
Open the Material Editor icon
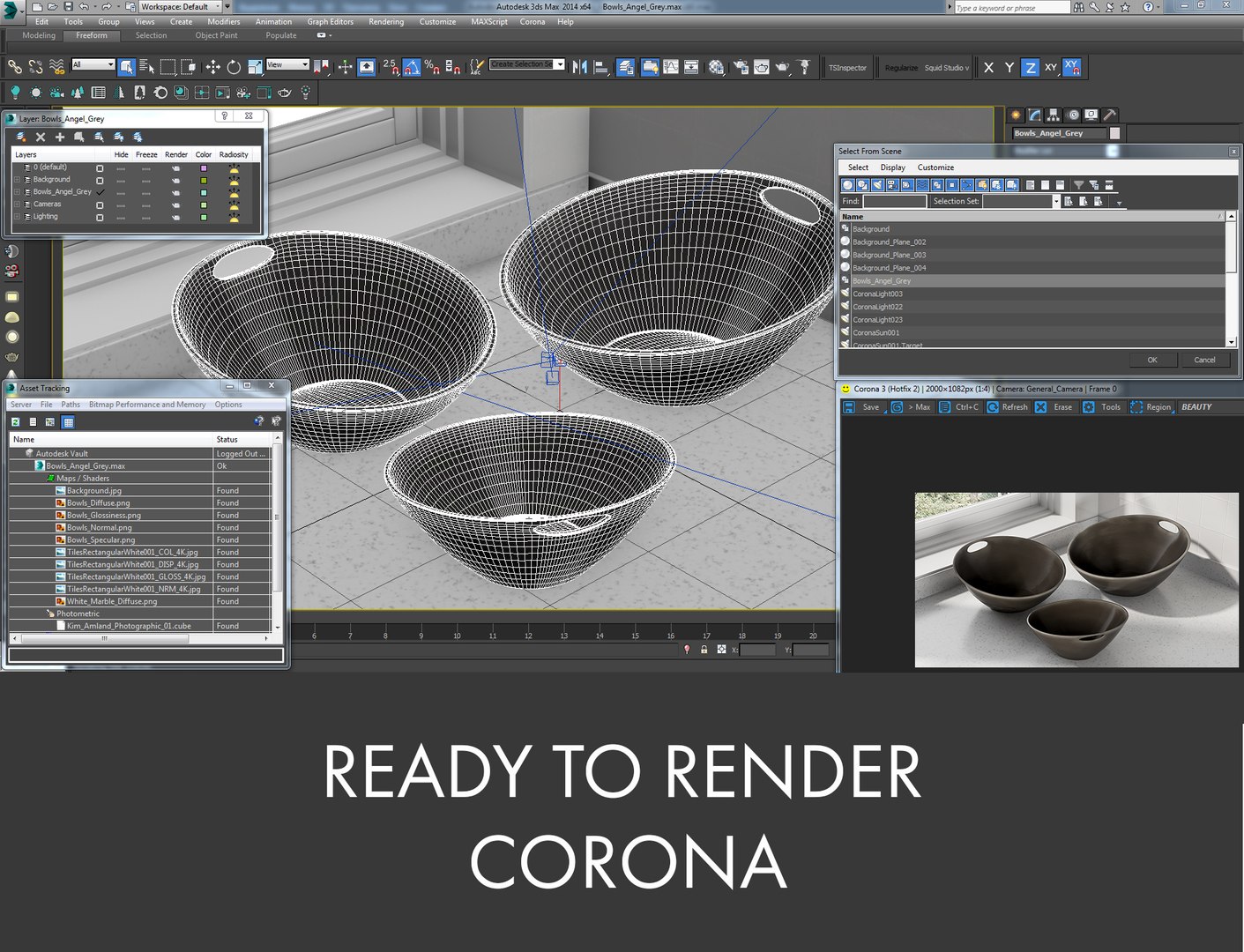point(716,67)
